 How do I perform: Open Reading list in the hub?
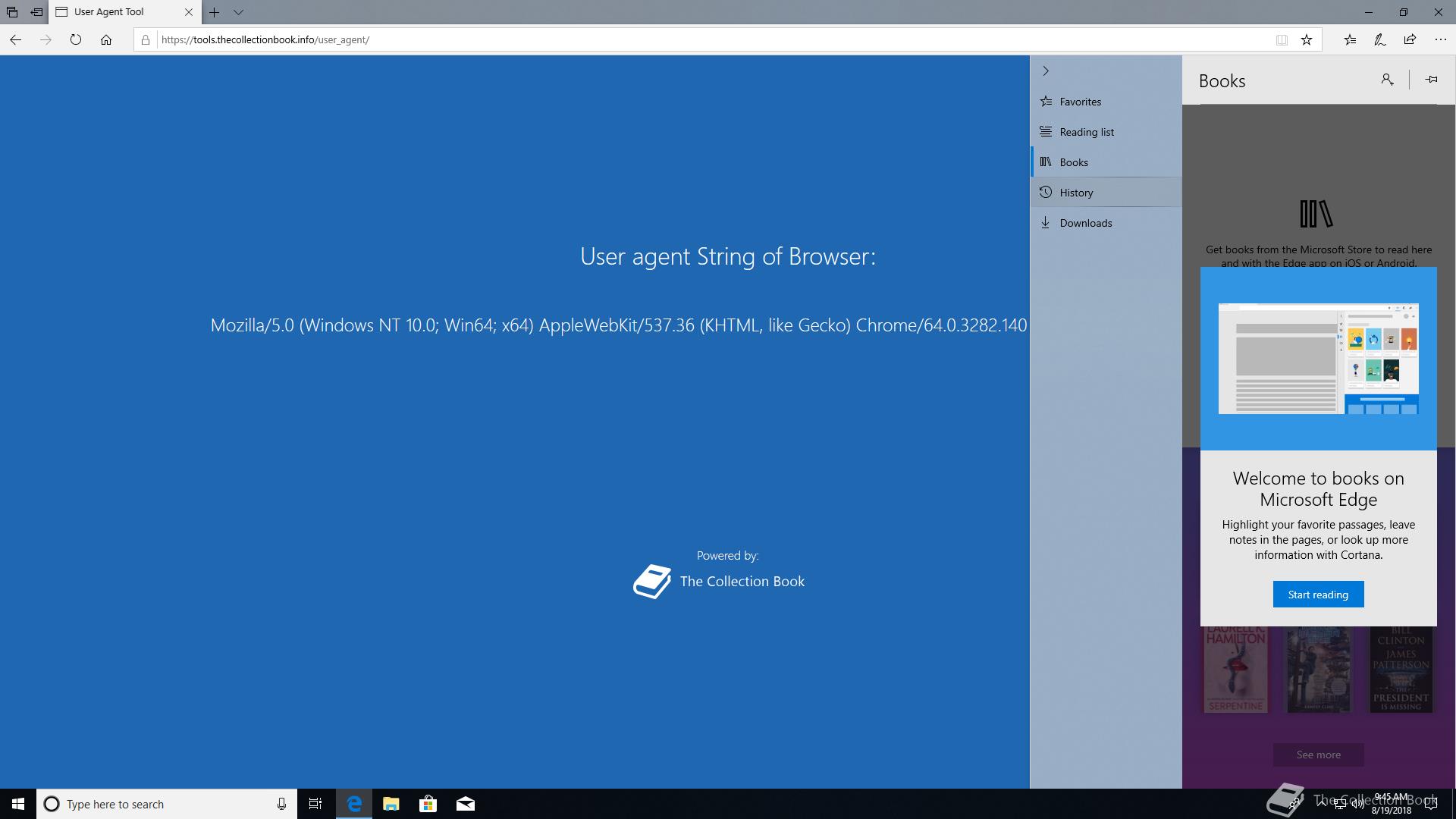click(1106, 132)
